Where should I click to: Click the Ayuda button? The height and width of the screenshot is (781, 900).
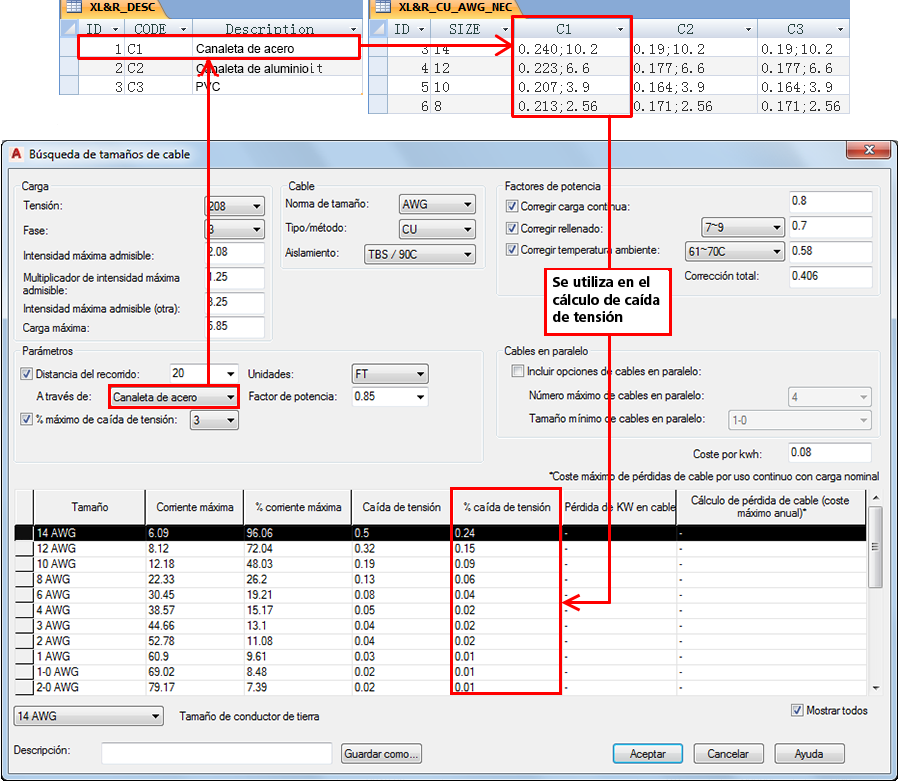pos(809,753)
